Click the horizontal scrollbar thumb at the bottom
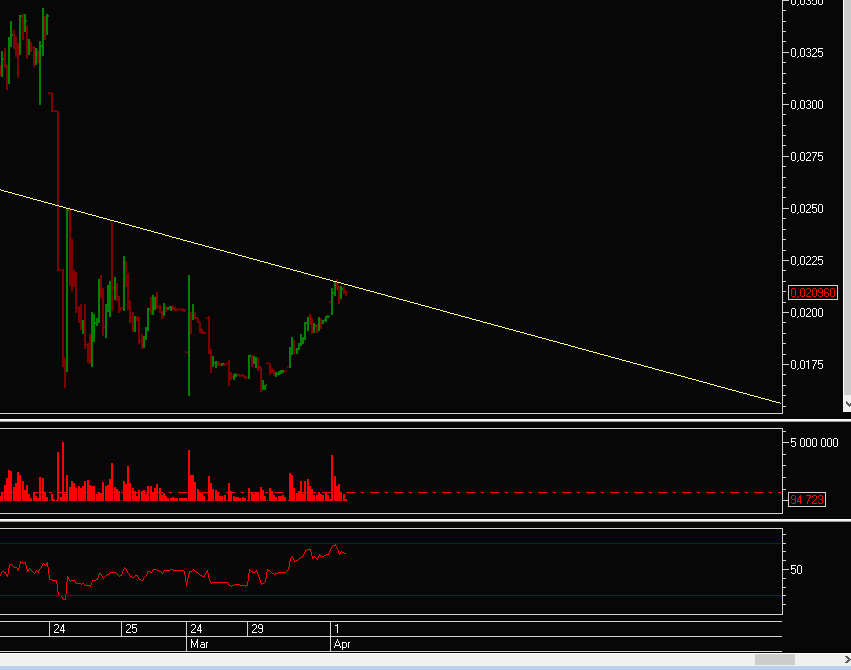 pyautogui.click(x=774, y=659)
